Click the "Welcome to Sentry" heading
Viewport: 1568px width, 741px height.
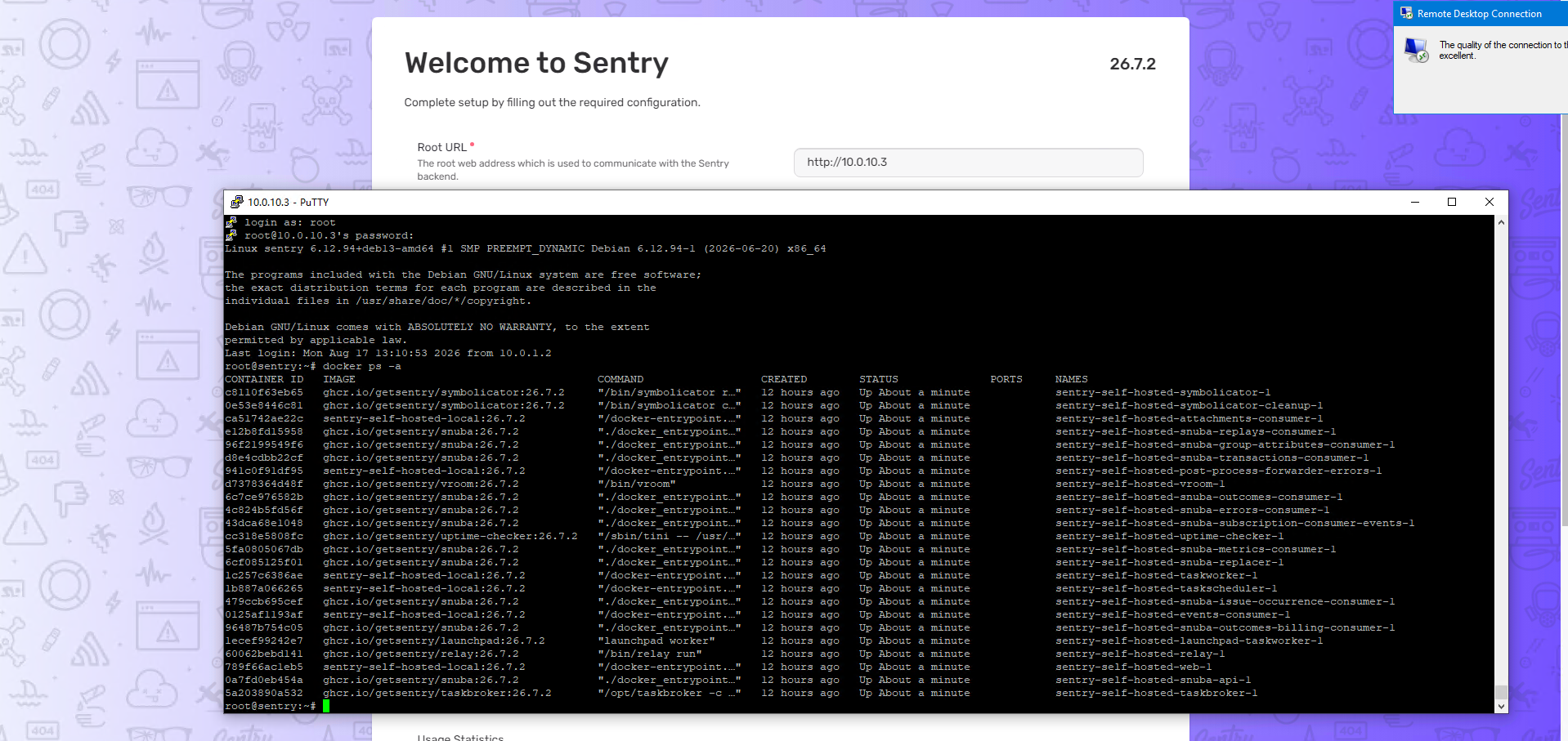coord(536,63)
